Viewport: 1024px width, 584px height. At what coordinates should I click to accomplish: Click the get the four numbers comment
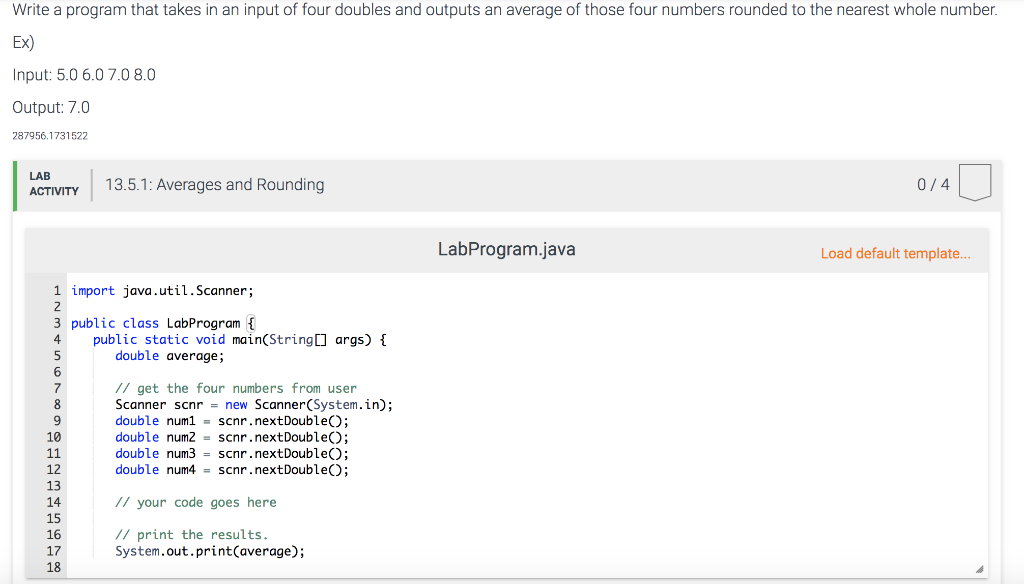pos(236,389)
